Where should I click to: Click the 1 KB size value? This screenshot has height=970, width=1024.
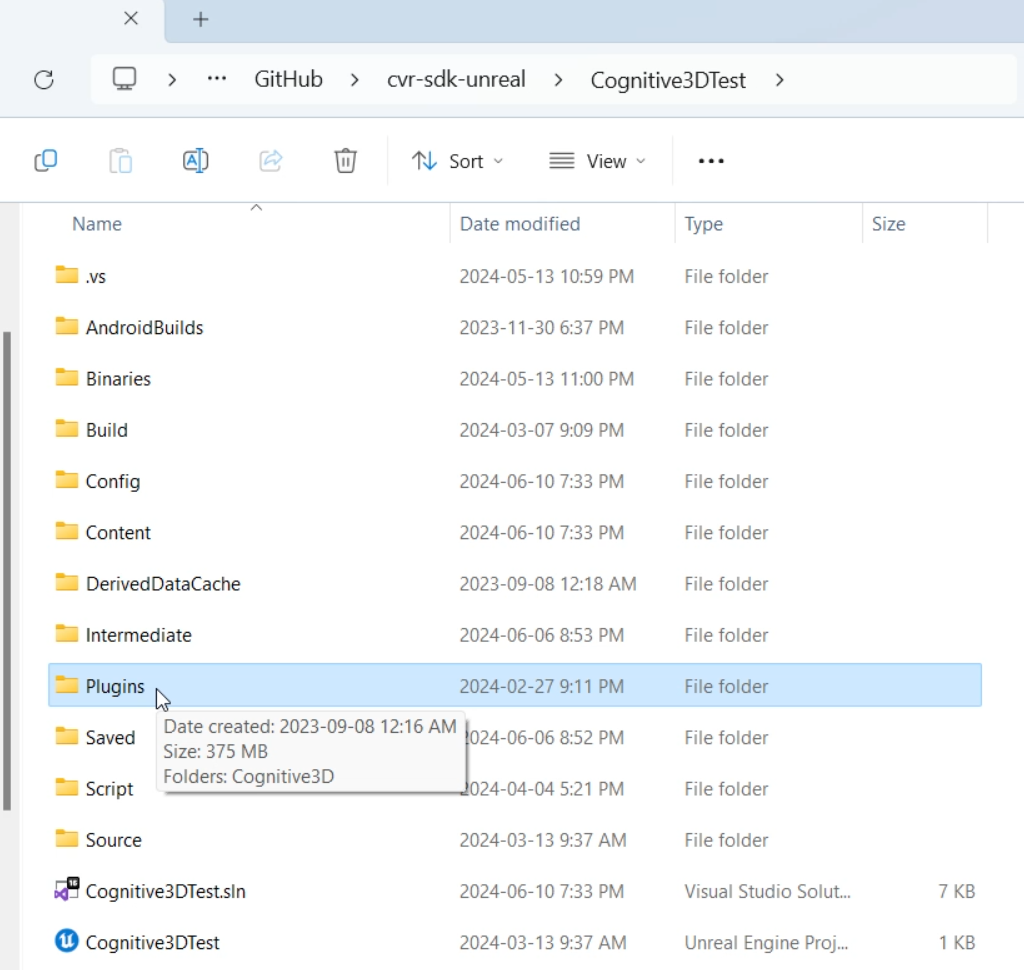click(x=957, y=943)
